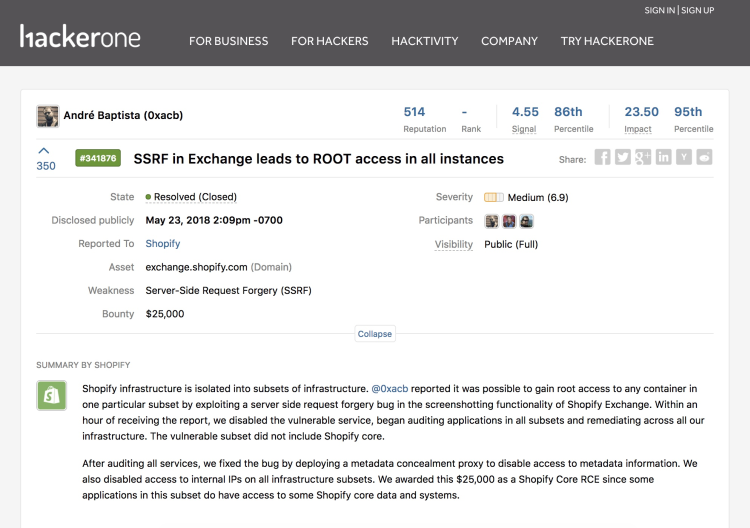The image size is (750, 528).
Task: Open the For Hackers menu
Action: 329,41
